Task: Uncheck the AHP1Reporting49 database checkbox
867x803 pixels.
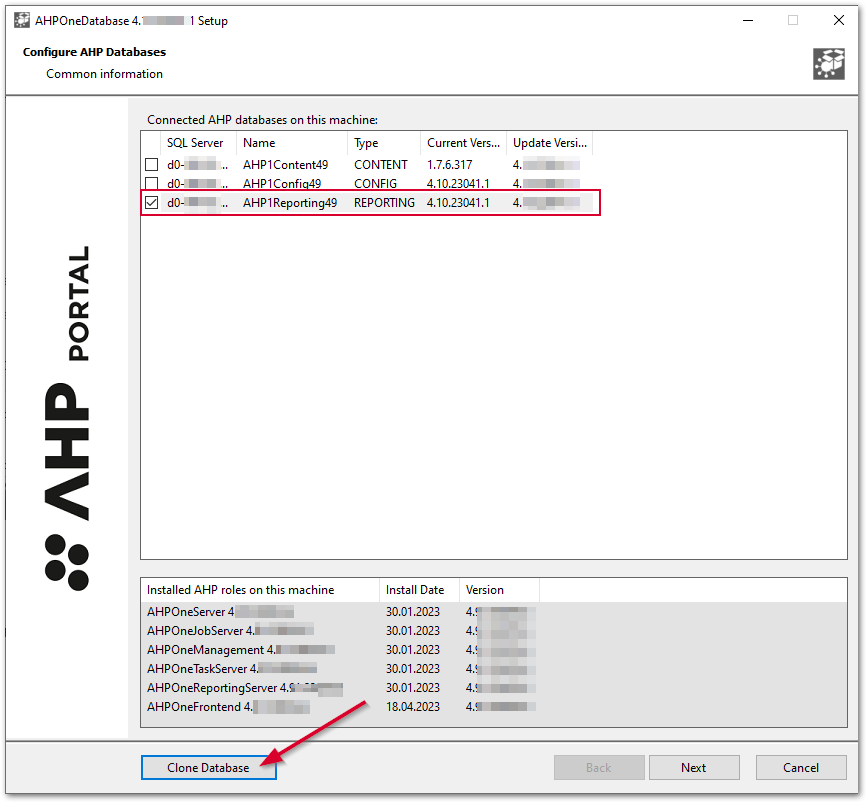Action: pos(152,202)
